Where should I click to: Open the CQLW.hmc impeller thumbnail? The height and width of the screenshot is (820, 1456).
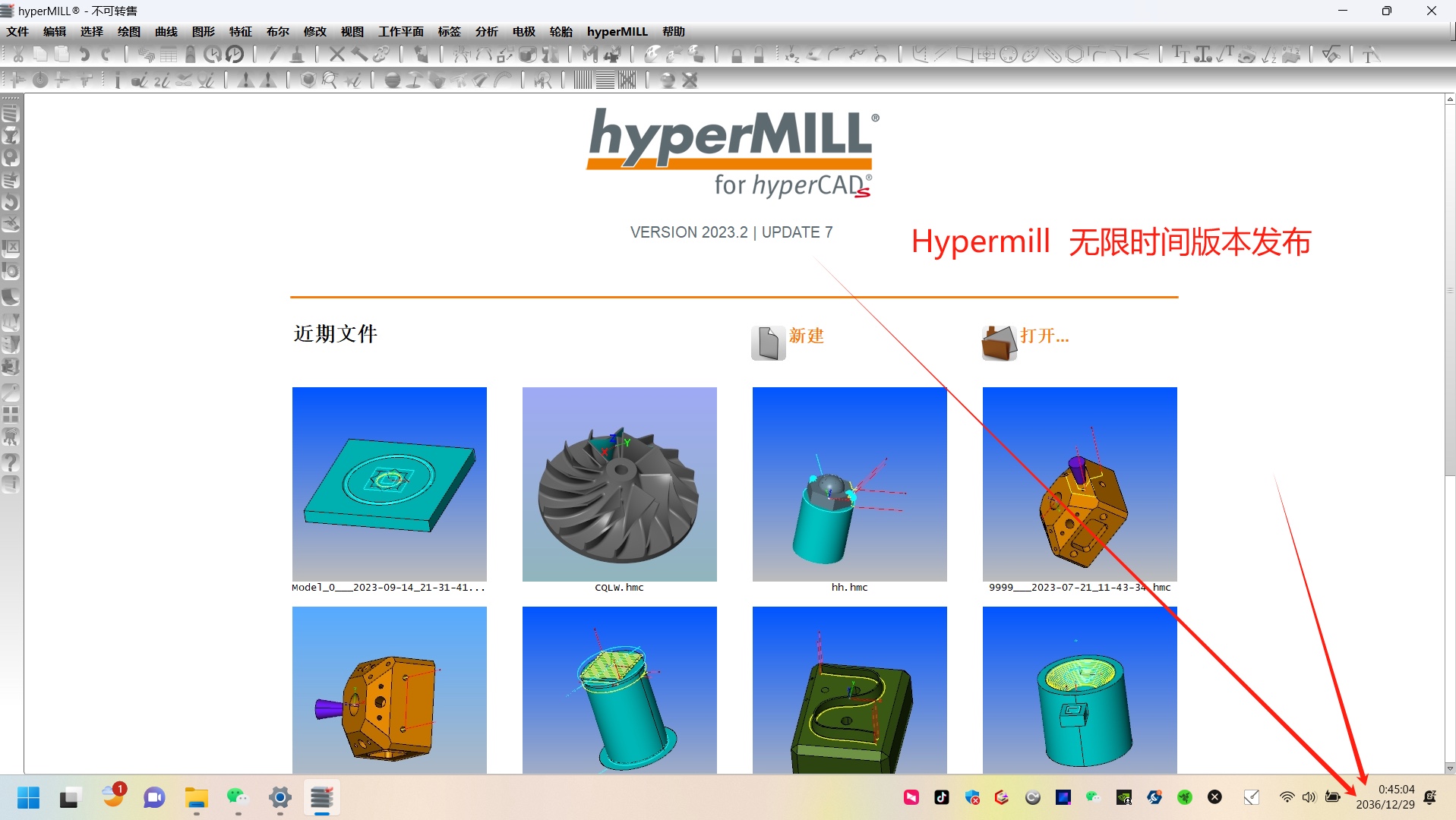tap(619, 484)
